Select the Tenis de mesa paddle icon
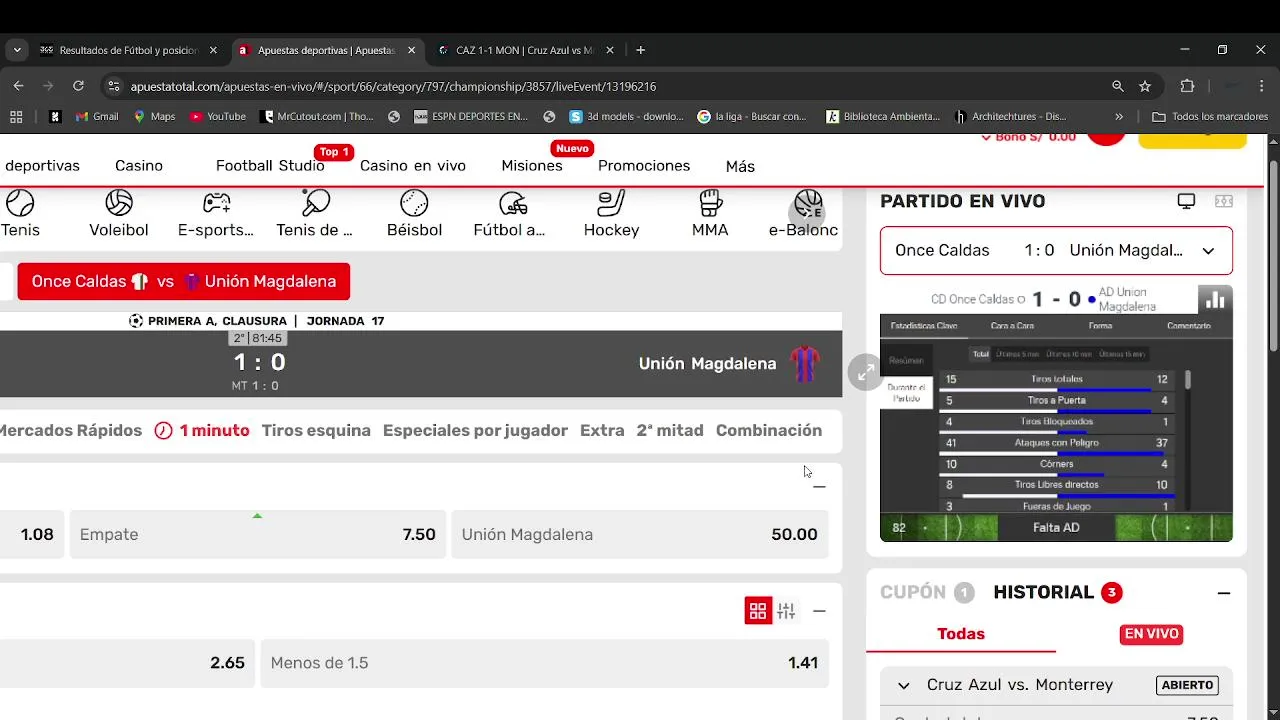 pos(315,204)
